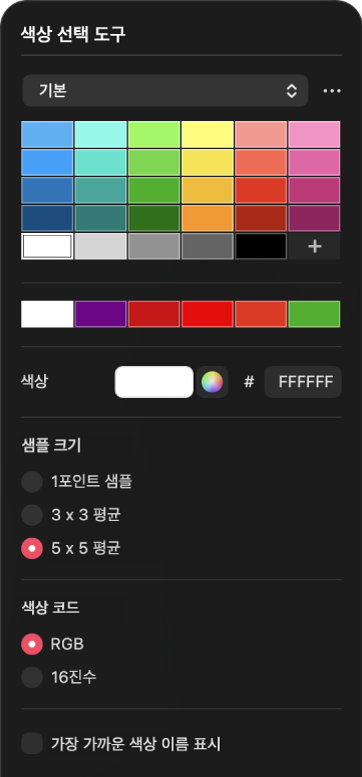
Task: Pick the dark teal swatch in fourth row
Action: (101, 218)
